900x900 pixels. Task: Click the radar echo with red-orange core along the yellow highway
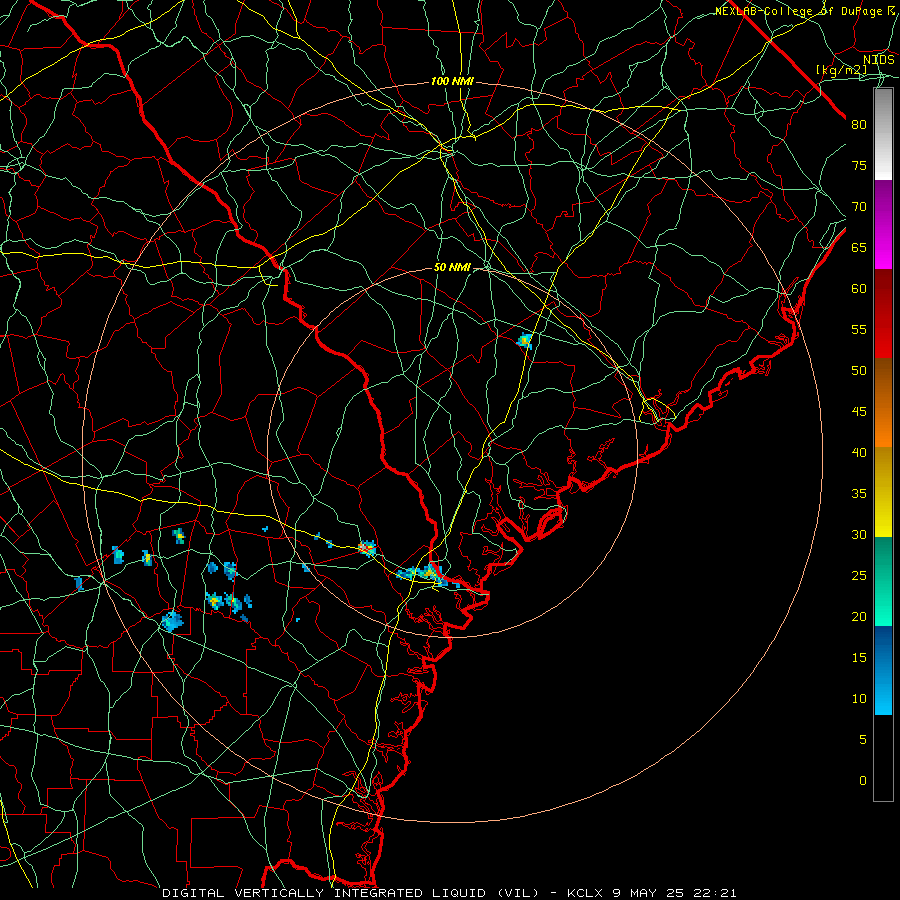point(367,549)
